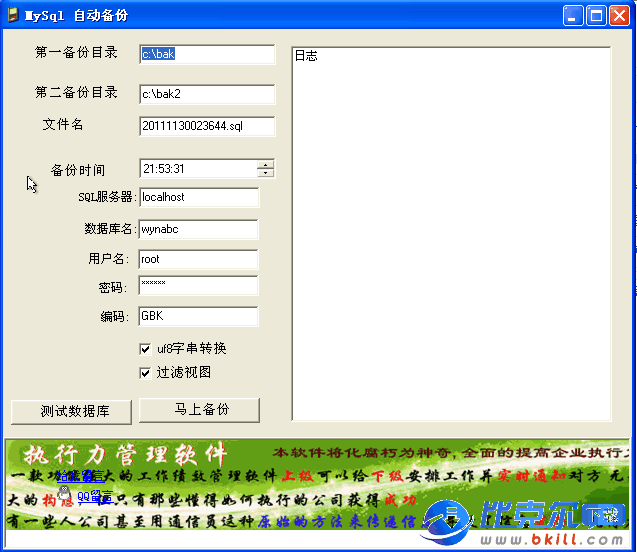Click the 备份时间 label

click(78, 170)
